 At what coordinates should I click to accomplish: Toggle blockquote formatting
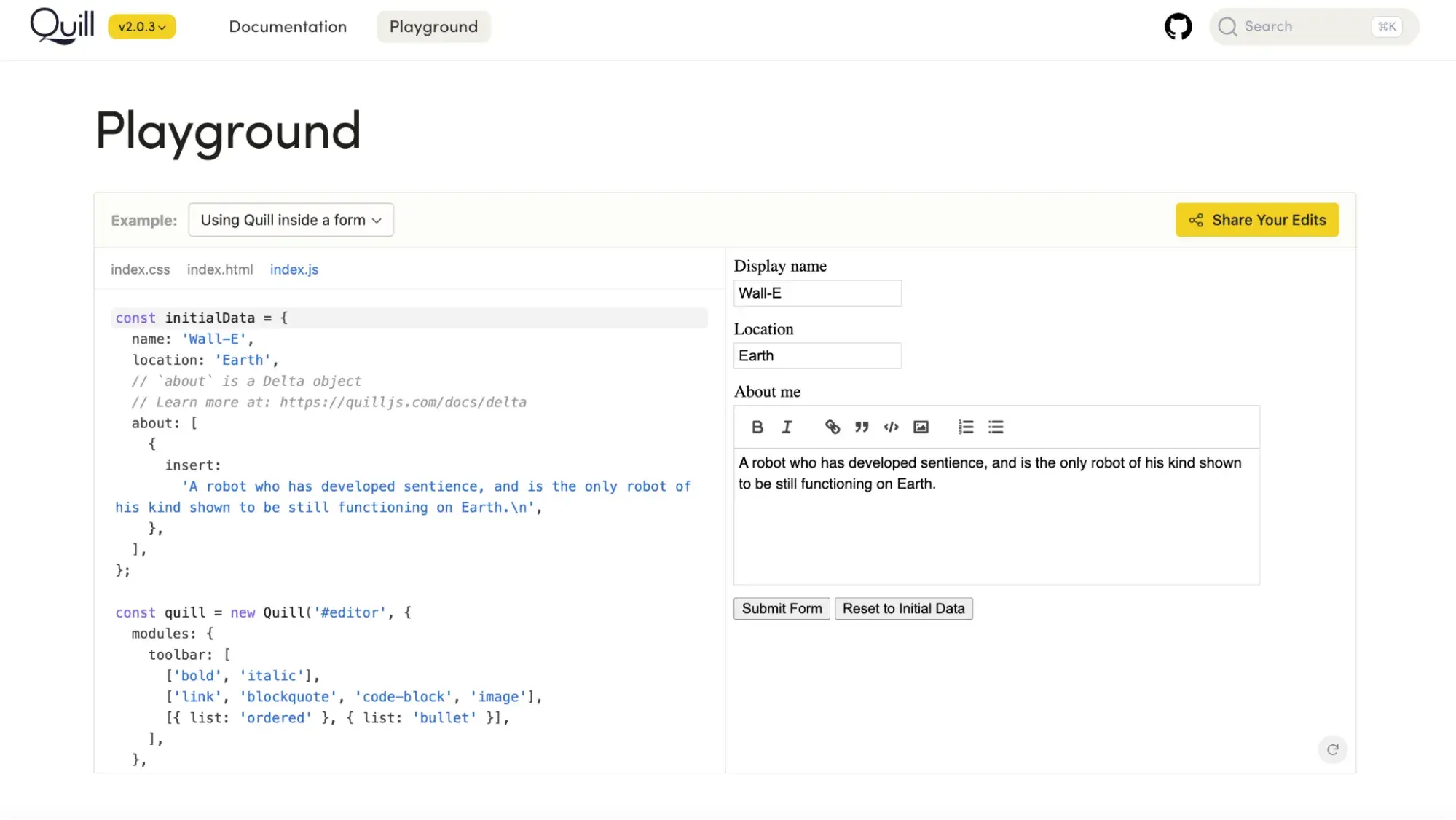[x=862, y=427]
